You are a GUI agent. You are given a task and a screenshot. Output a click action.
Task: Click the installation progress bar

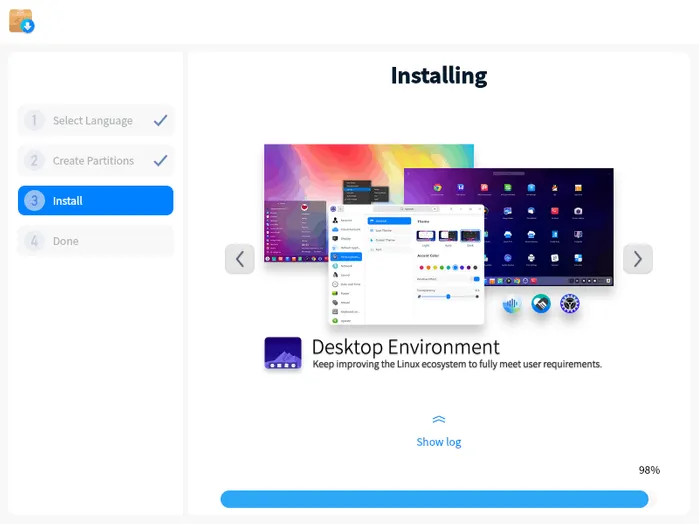tap(439, 499)
